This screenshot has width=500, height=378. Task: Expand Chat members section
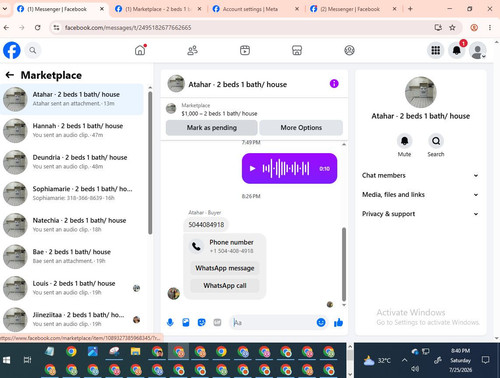(420, 175)
